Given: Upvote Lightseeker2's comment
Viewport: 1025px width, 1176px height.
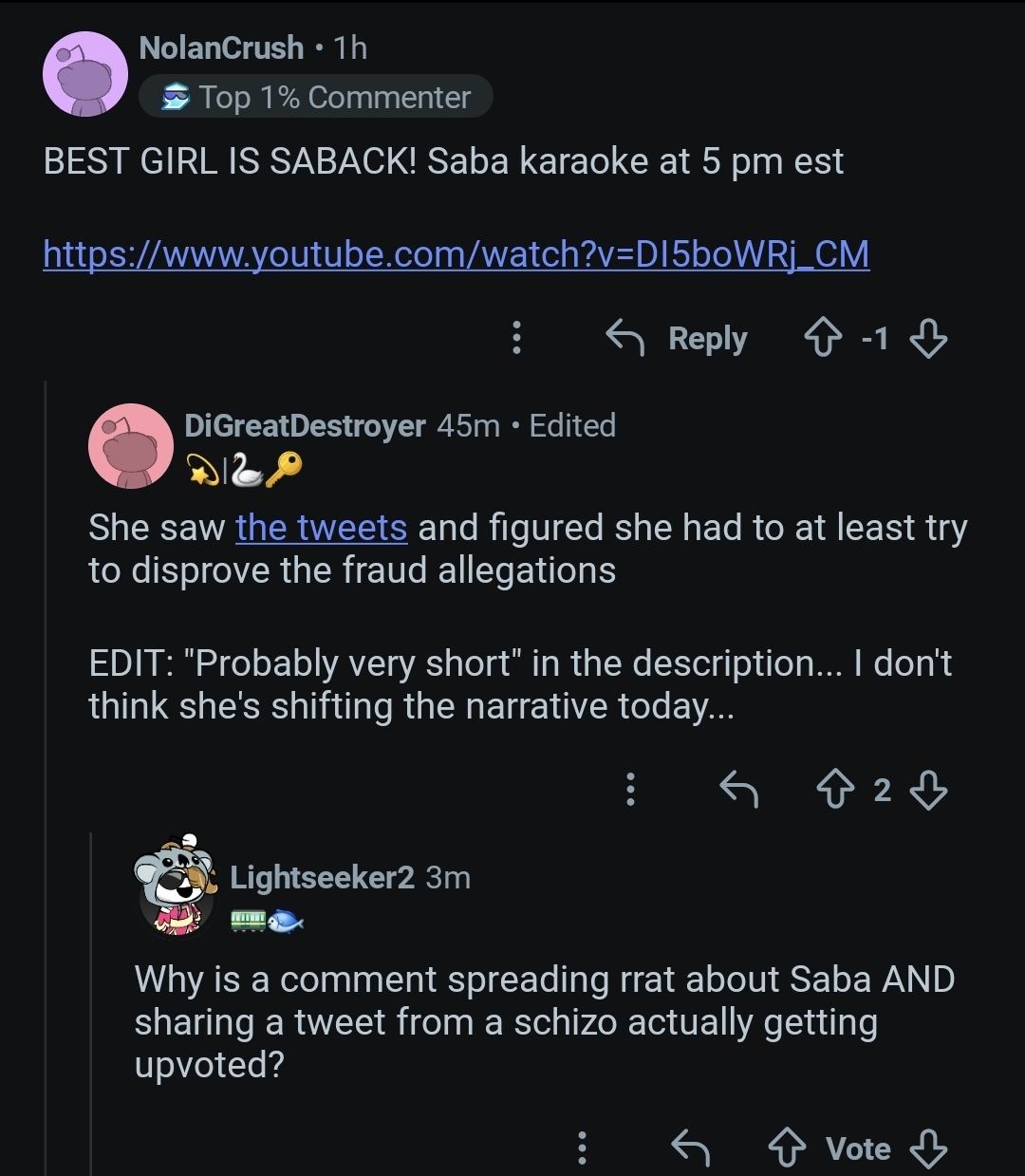Looking at the screenshot, I should pos(787,1148).
